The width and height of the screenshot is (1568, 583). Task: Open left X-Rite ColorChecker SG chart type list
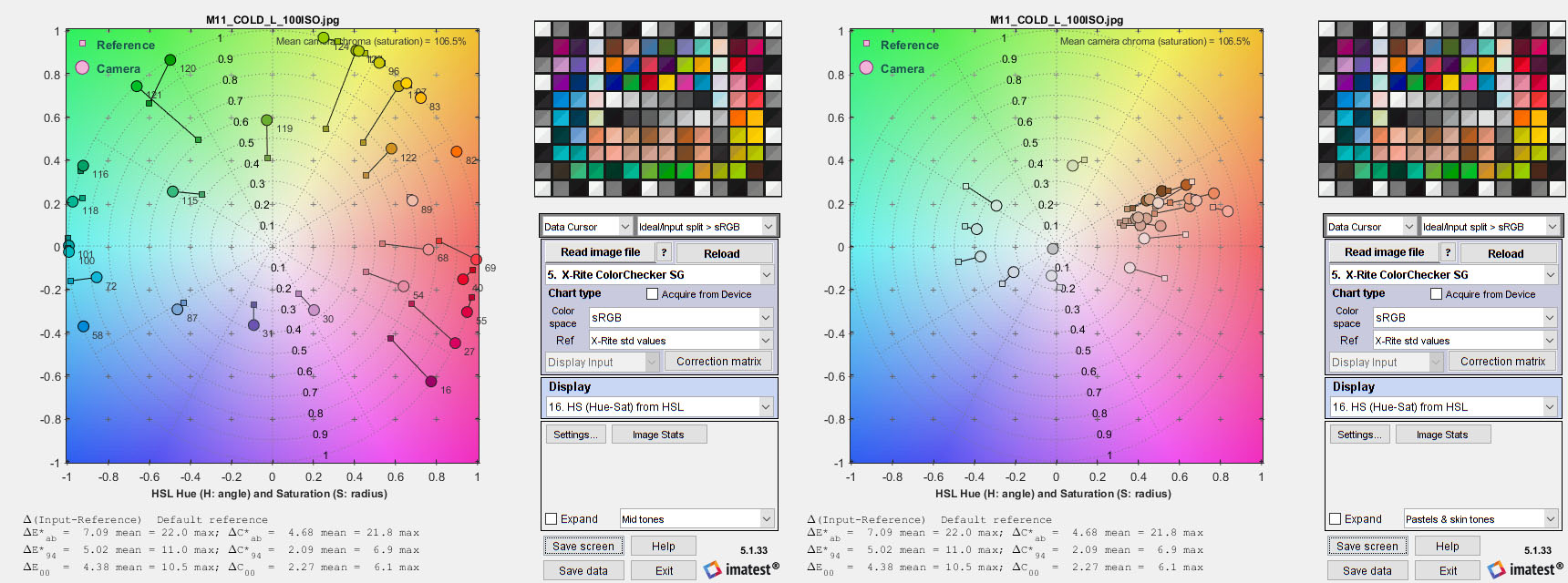[x=659, y=274]
